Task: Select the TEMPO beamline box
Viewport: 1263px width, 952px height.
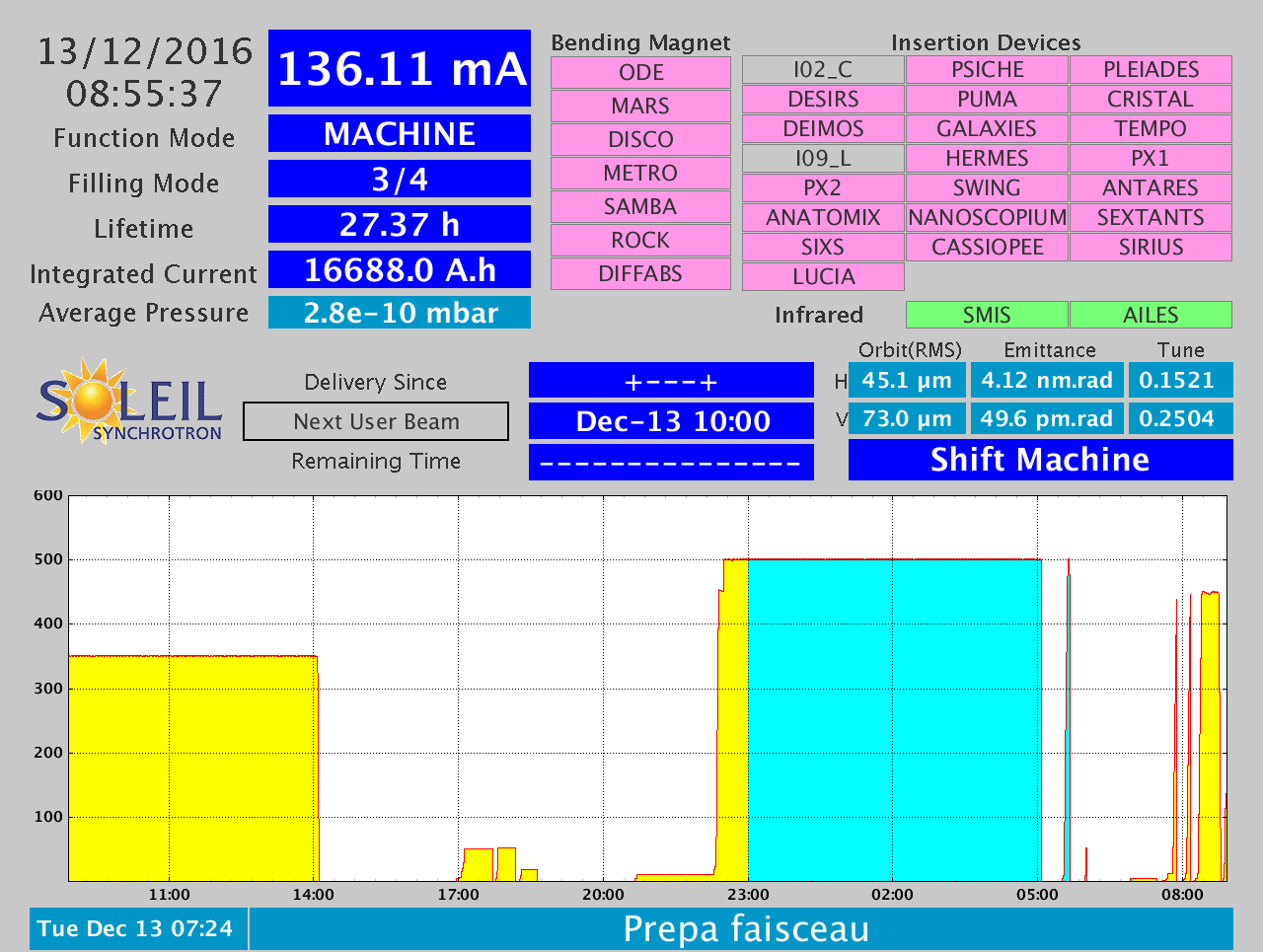Action: pos(1151,128)
